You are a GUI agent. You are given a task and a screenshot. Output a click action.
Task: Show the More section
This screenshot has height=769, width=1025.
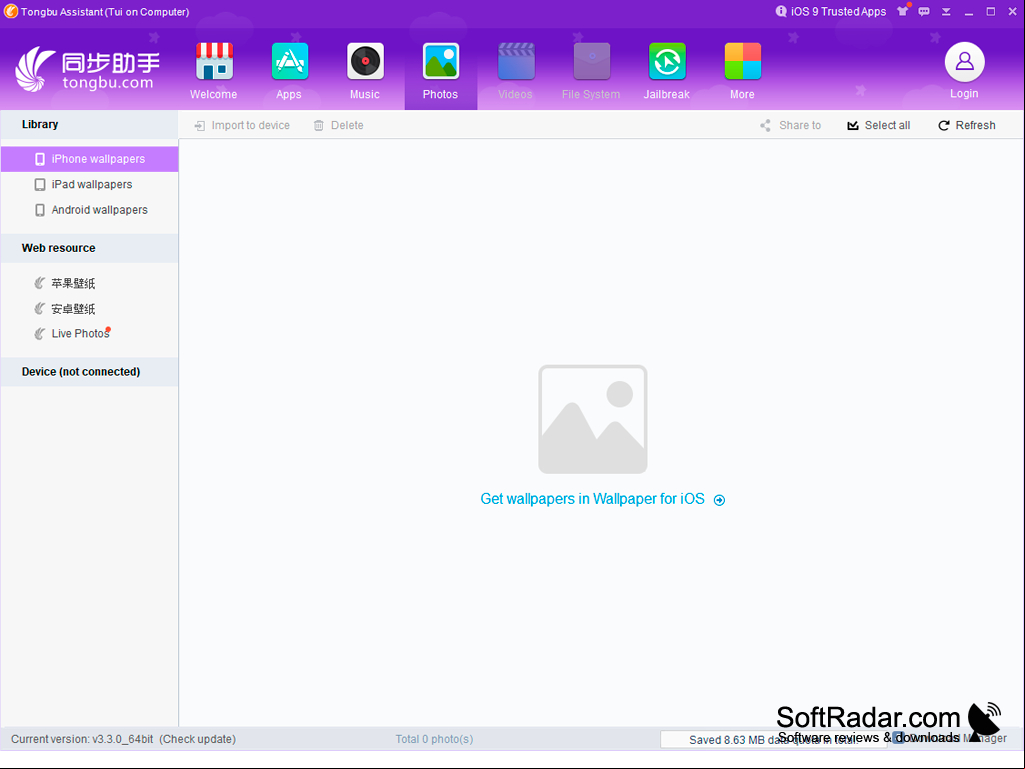743,71
